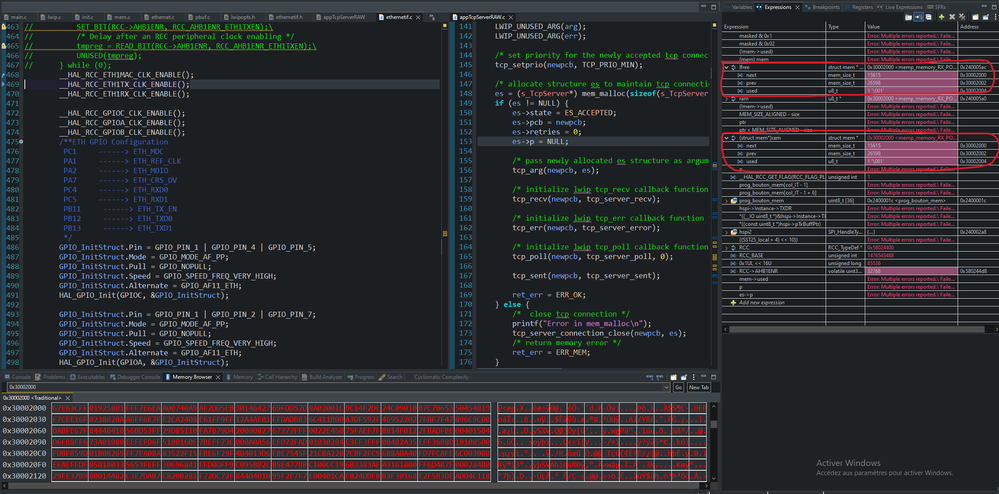Screen dimensions: 999x494
Task: Minimize the Expressions panel
Action: click(984, 6)
